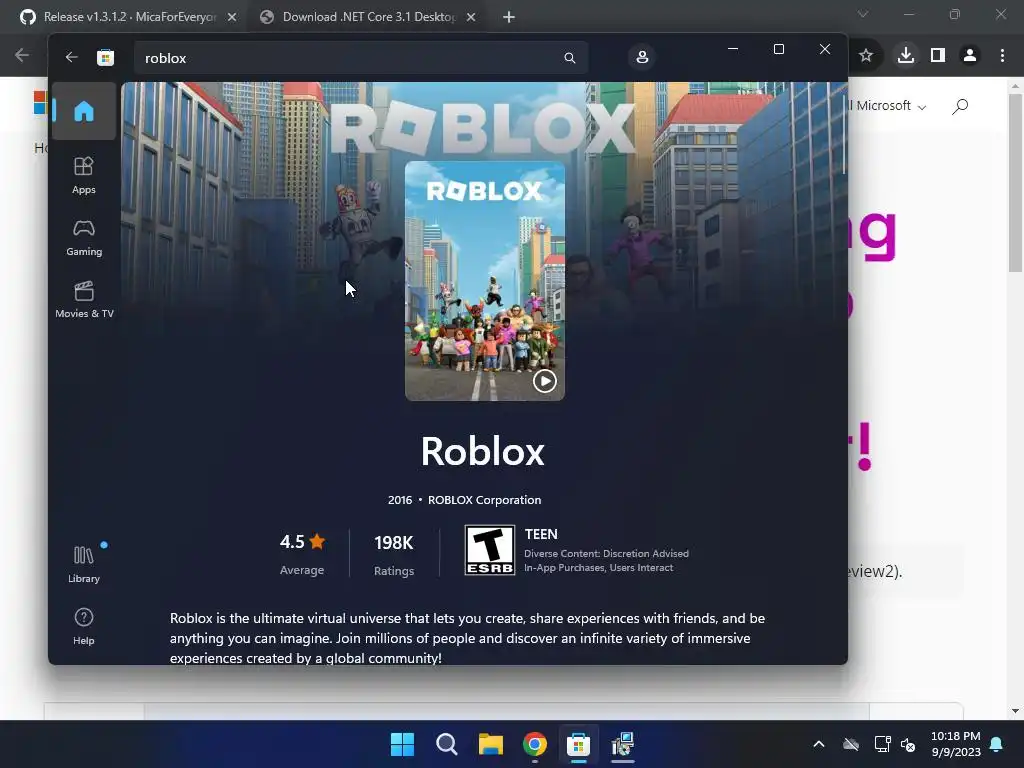Screen dimensions: 1024x768
Task: Close the .NET Core download tab
Action: point(471,17)
